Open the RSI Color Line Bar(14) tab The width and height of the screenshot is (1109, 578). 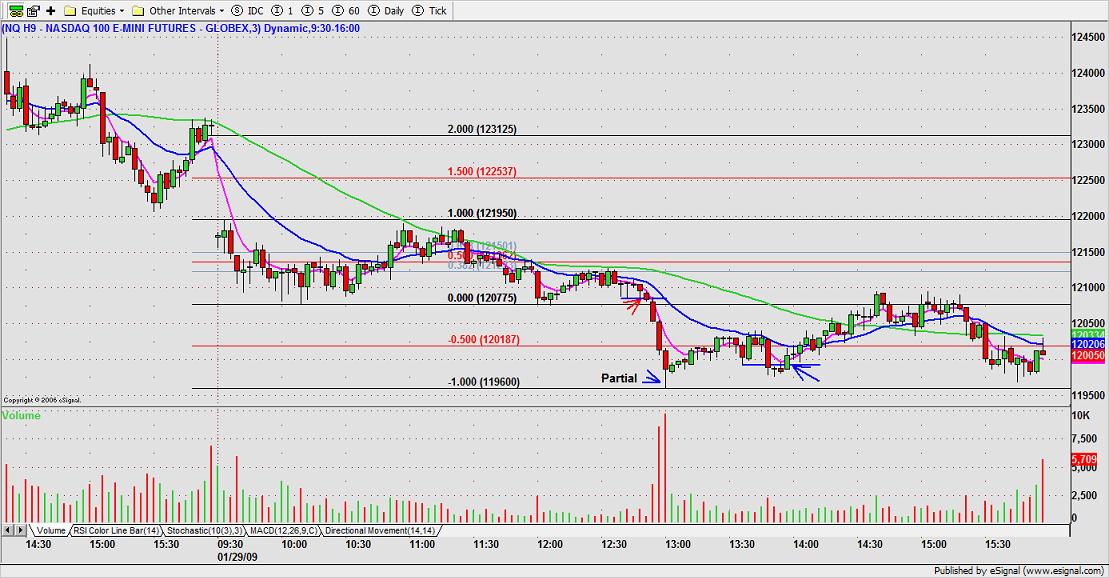[116, 531]
